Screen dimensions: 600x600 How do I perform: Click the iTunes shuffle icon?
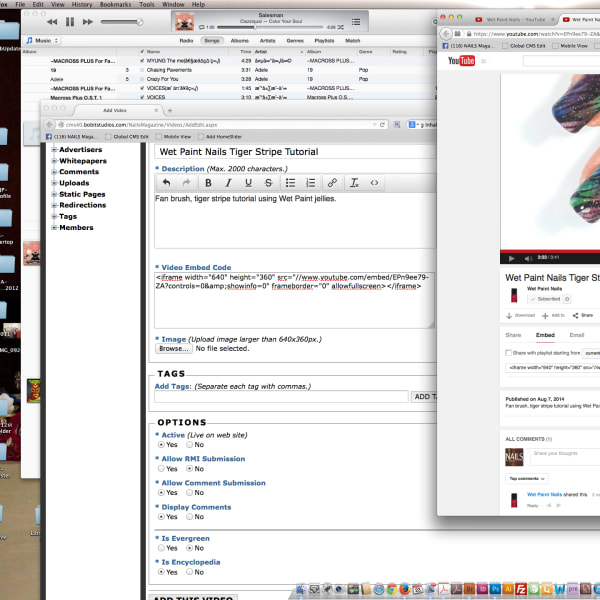click(x=341, y=27)
